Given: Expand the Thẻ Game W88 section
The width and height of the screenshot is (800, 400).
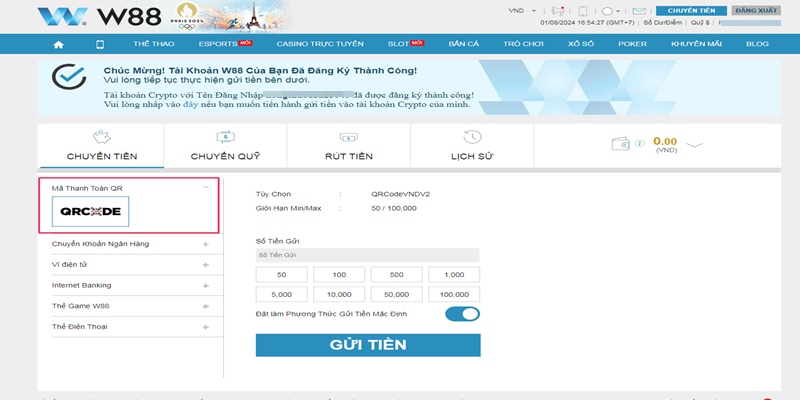Looking at the screenshot, I should pos(206,306).
